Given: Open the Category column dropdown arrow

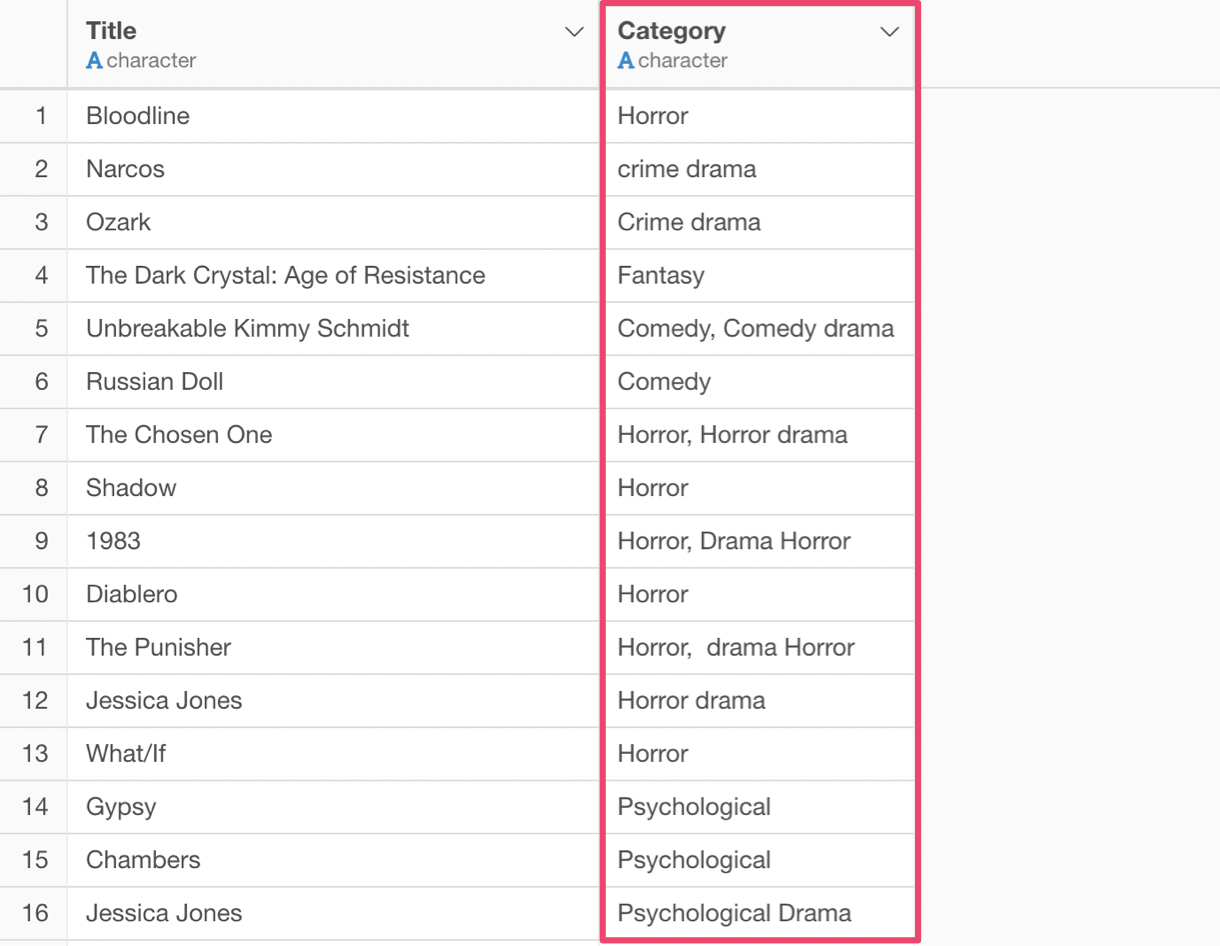Looking at the screenshot, I should (x=889, y=32).
